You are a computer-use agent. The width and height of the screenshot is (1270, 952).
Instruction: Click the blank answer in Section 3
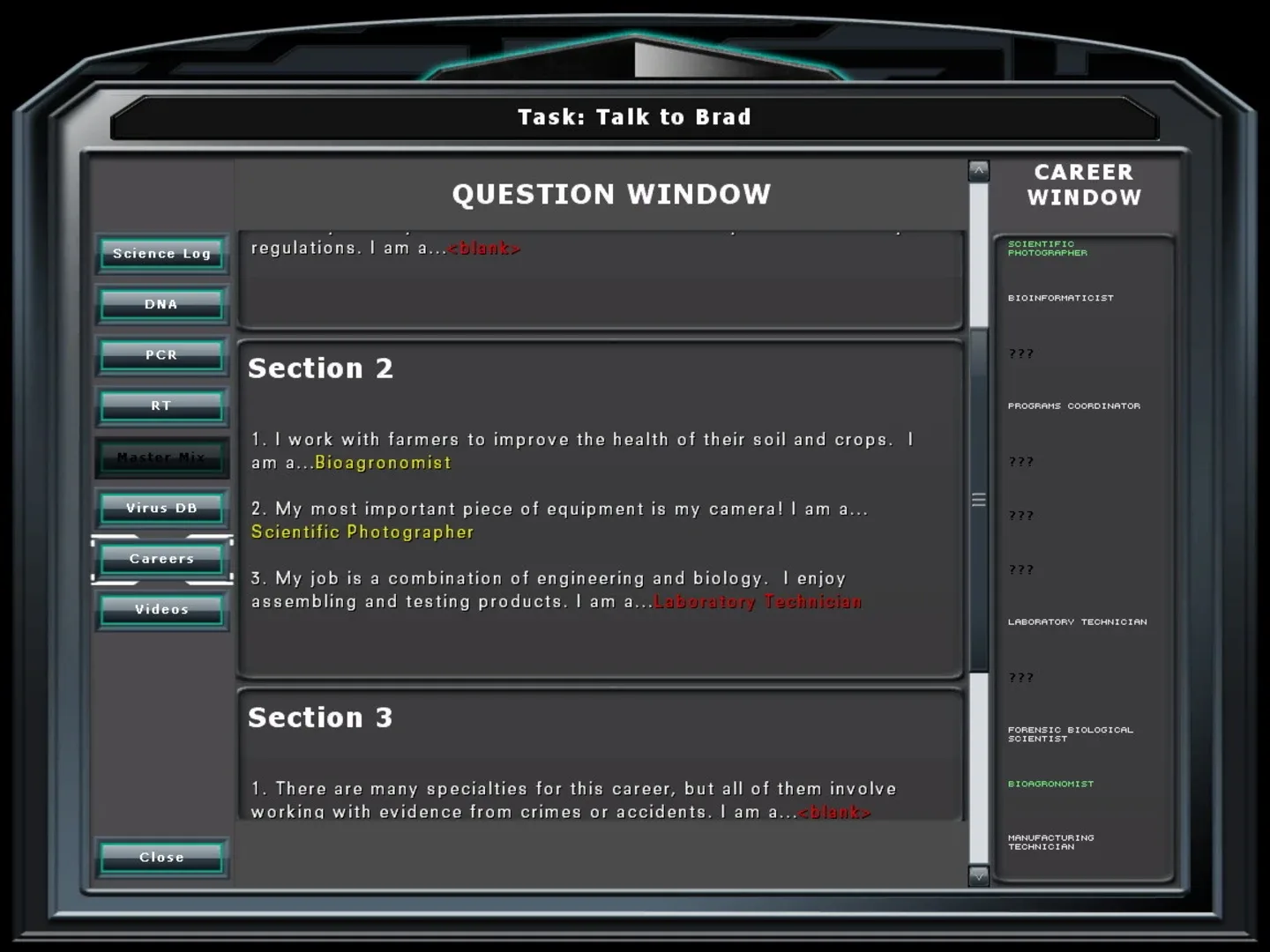[833, 812]
